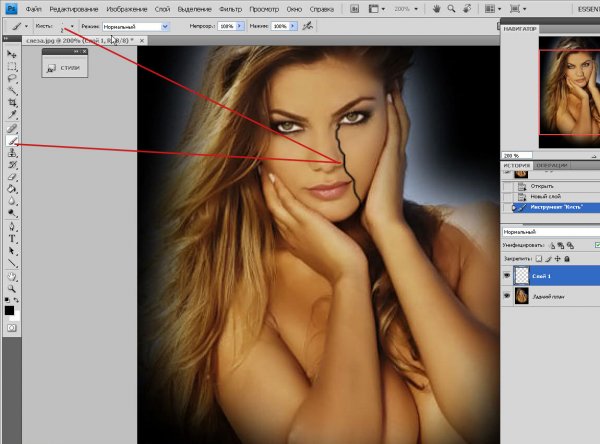Open layer blend mode Нормальный dropdown
This screenshot has height=444, width=600.
click(x=551, y=232)
